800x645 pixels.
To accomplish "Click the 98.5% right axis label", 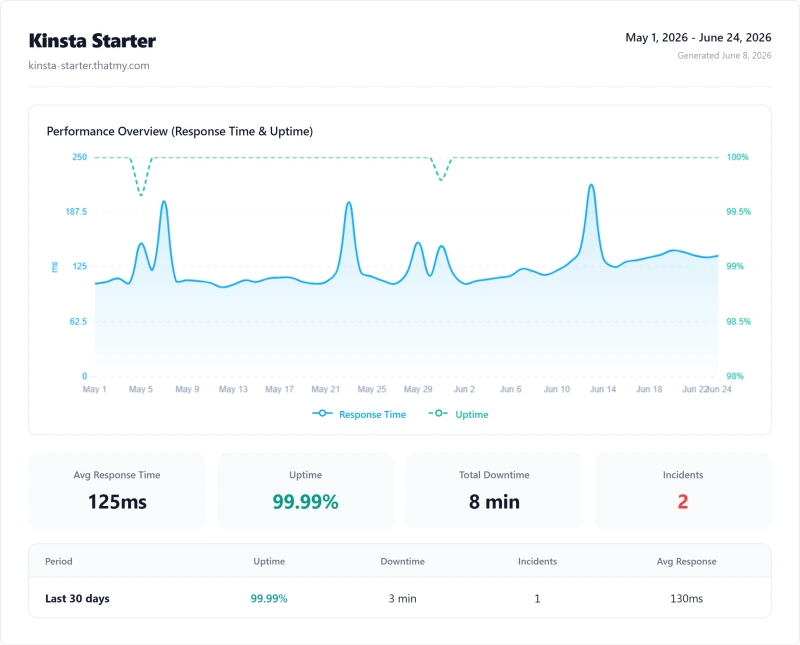I will point(739,321).
